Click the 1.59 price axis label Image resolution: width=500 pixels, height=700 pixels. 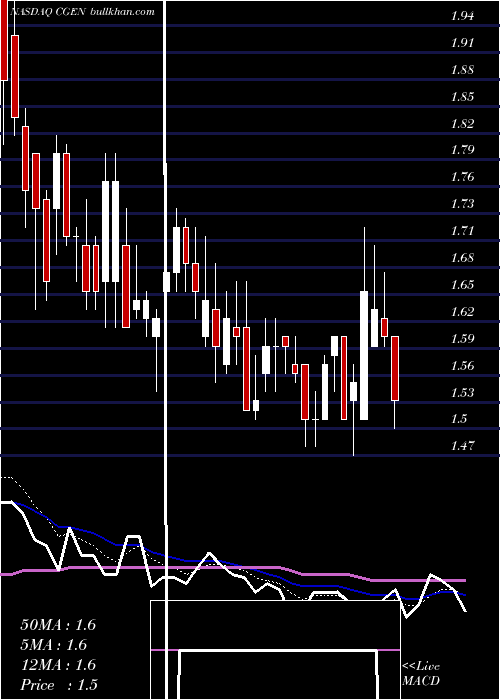click(x=462, y=338)
